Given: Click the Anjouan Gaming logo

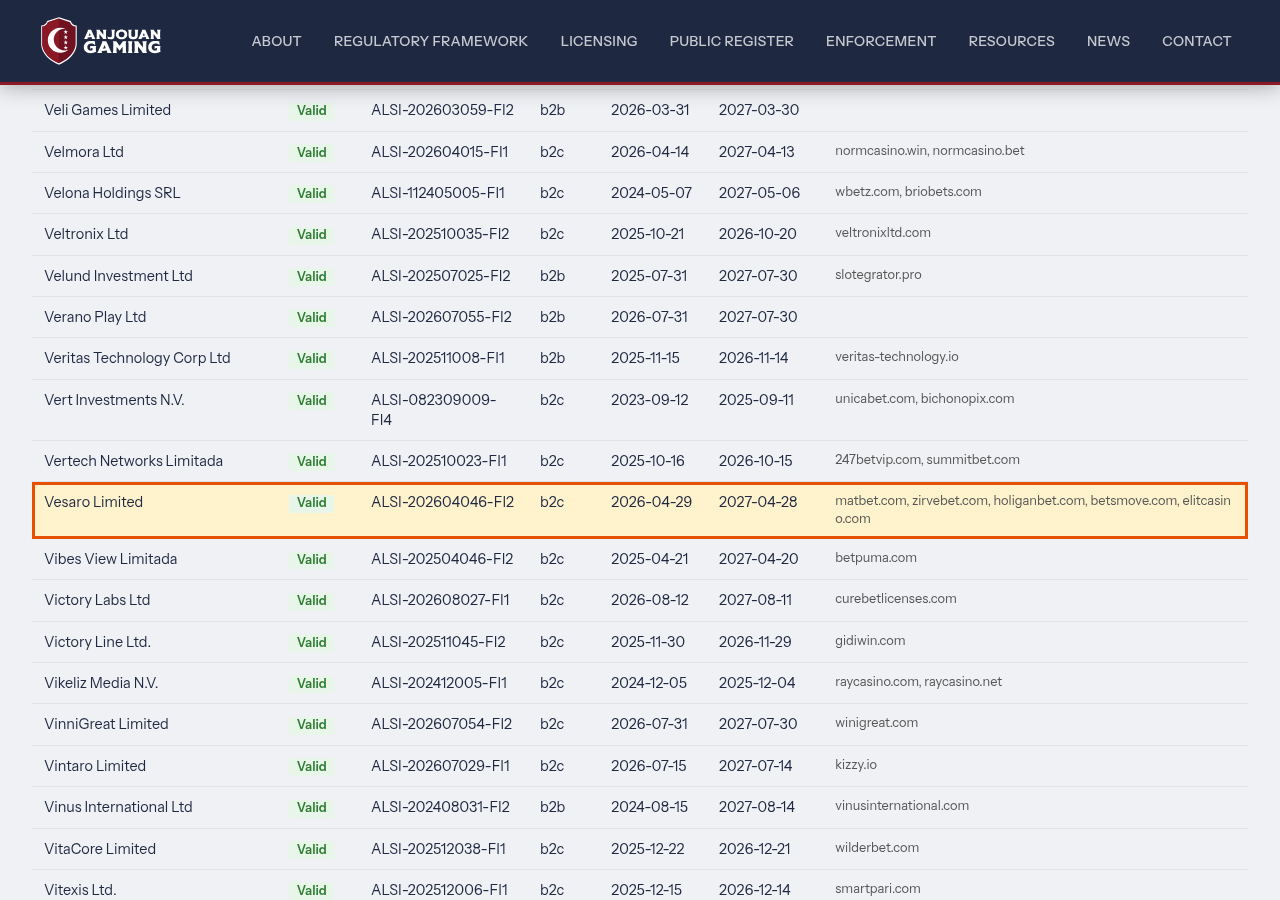Looking at the screenshot, I should coord(101,41).
